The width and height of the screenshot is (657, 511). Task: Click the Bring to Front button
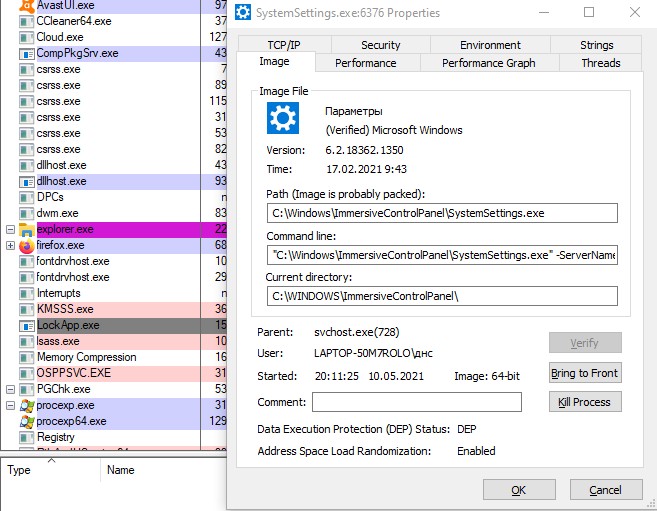pyautogui.click(x=585, y=373)
